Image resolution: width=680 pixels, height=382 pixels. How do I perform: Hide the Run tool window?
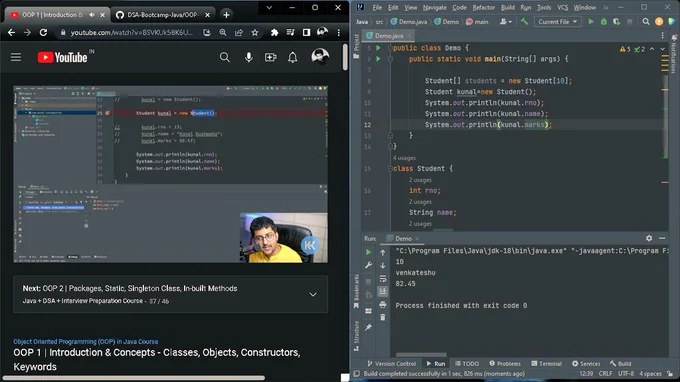[x=662, y=238]
